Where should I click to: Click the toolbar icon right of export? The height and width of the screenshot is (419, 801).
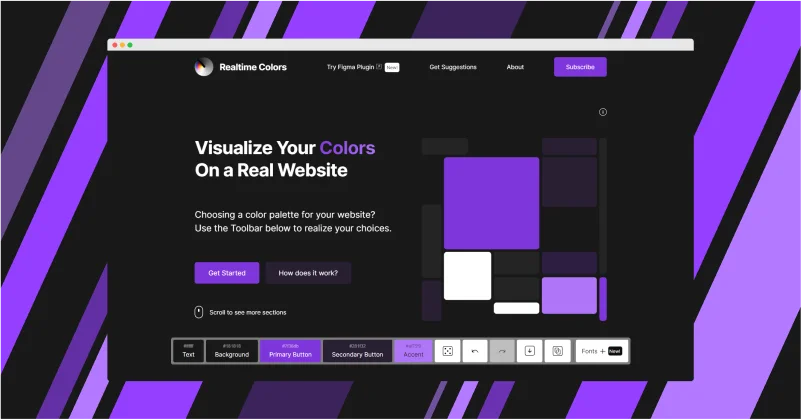pos(557,351)
